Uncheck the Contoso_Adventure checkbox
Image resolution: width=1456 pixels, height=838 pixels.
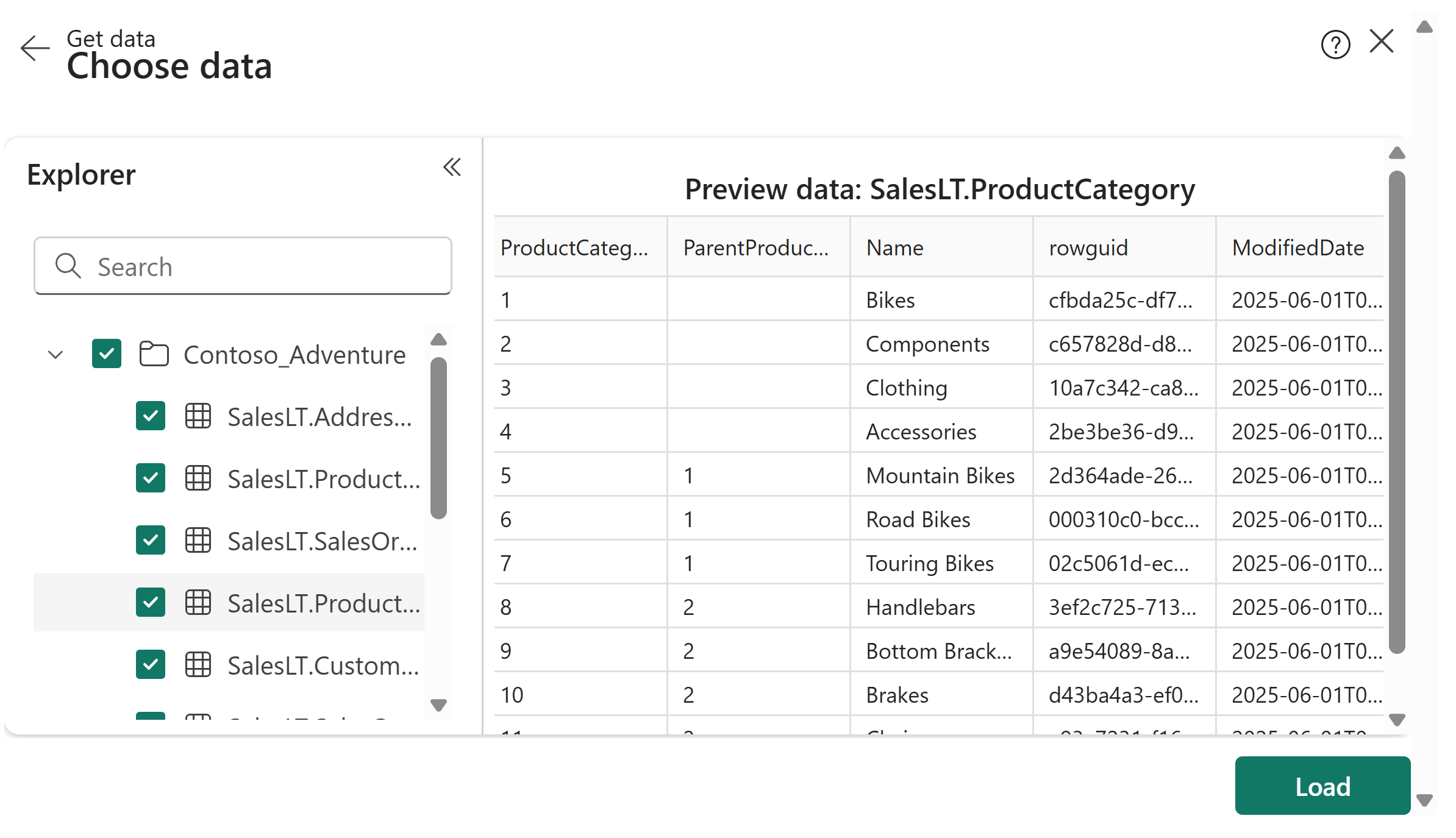(107, 354)
